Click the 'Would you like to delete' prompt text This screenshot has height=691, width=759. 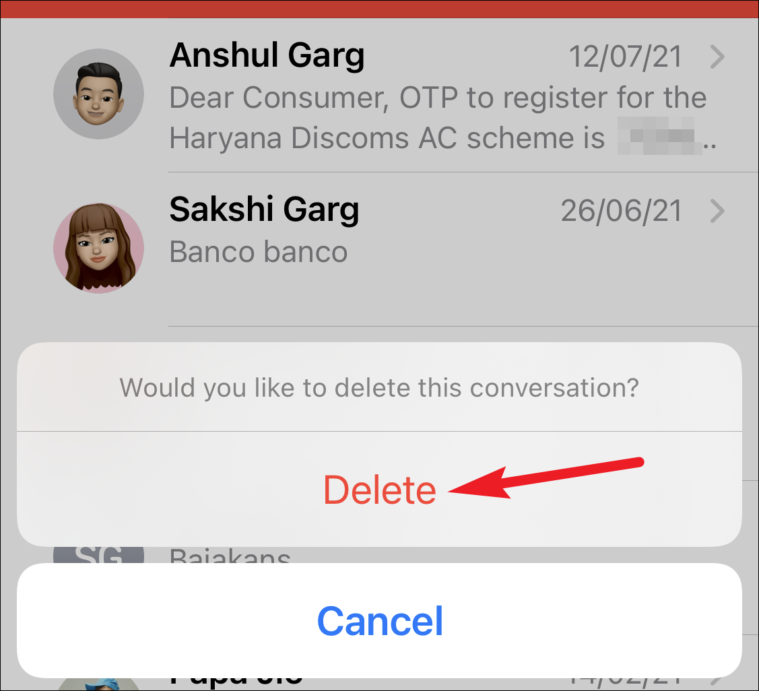380,388
